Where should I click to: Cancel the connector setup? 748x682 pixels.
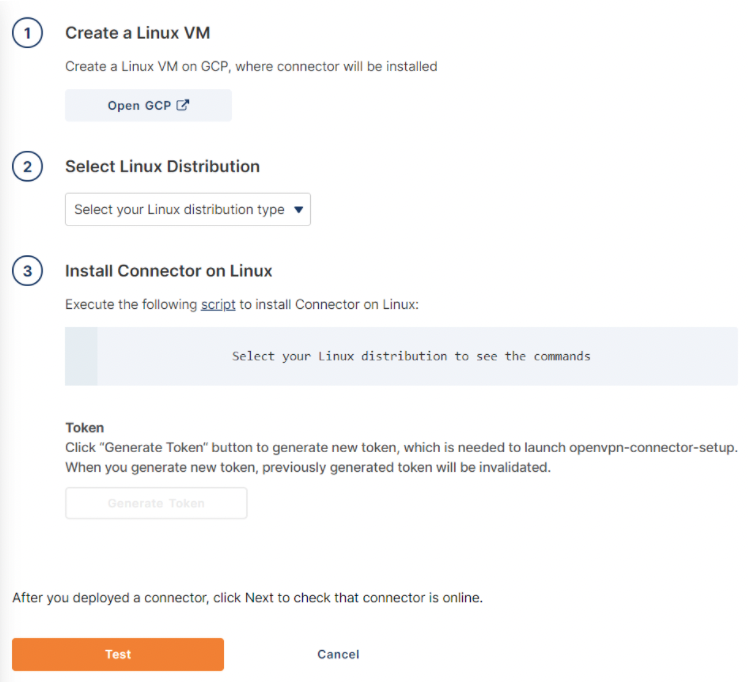(338, 654)
